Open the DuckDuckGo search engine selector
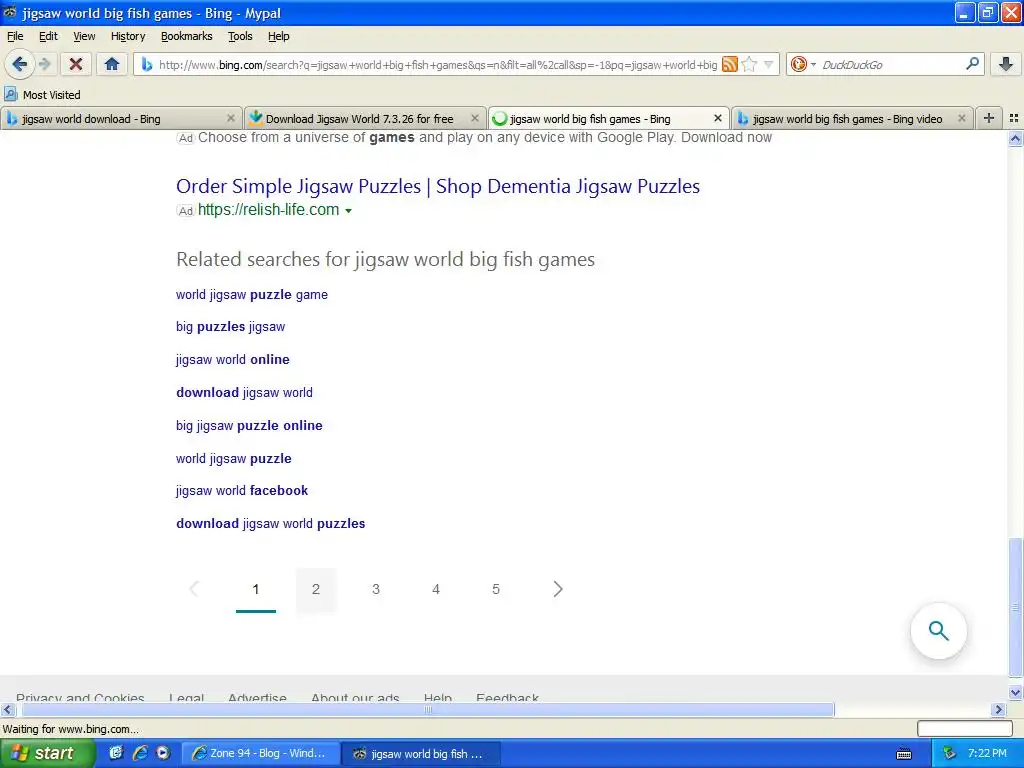The image size is (1024, 768). pos(803,64)
